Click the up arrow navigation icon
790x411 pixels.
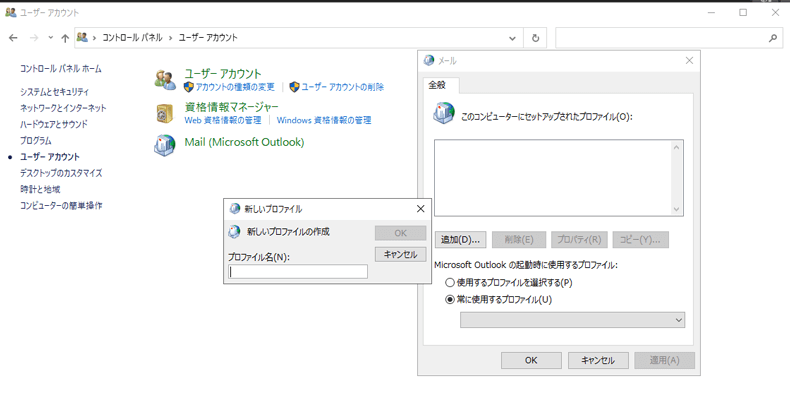65,38
